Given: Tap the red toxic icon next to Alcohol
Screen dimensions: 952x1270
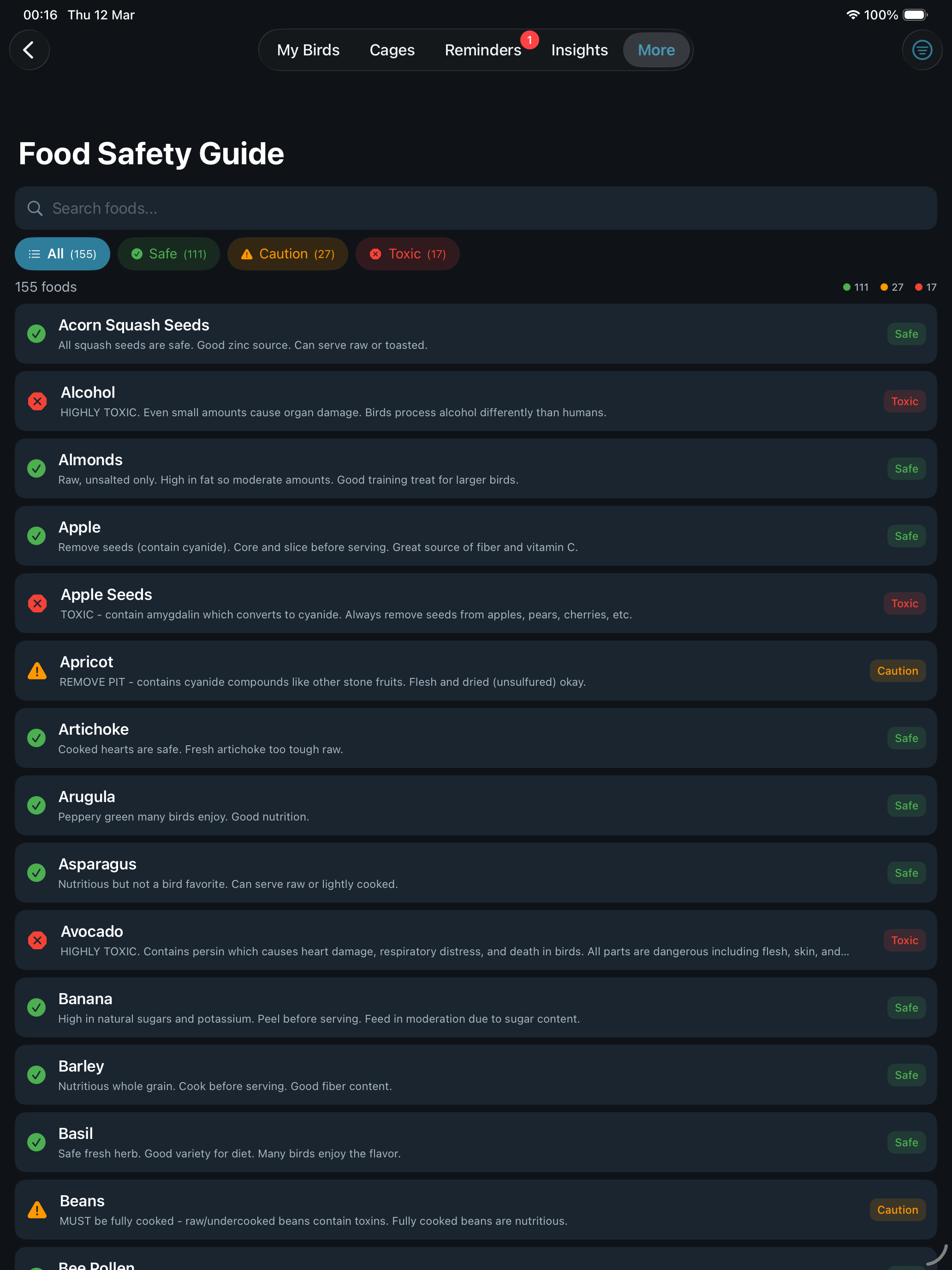Looking at the screenshot, I should 37,401.
